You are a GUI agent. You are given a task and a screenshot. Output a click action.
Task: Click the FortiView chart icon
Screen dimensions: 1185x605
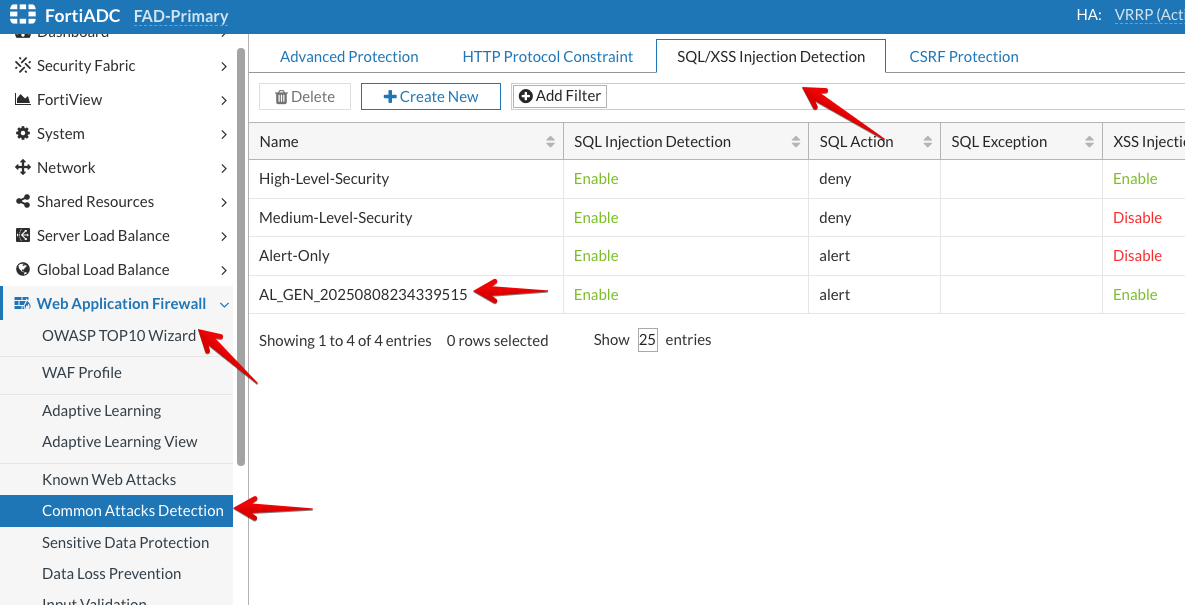(x=22, y=100)
